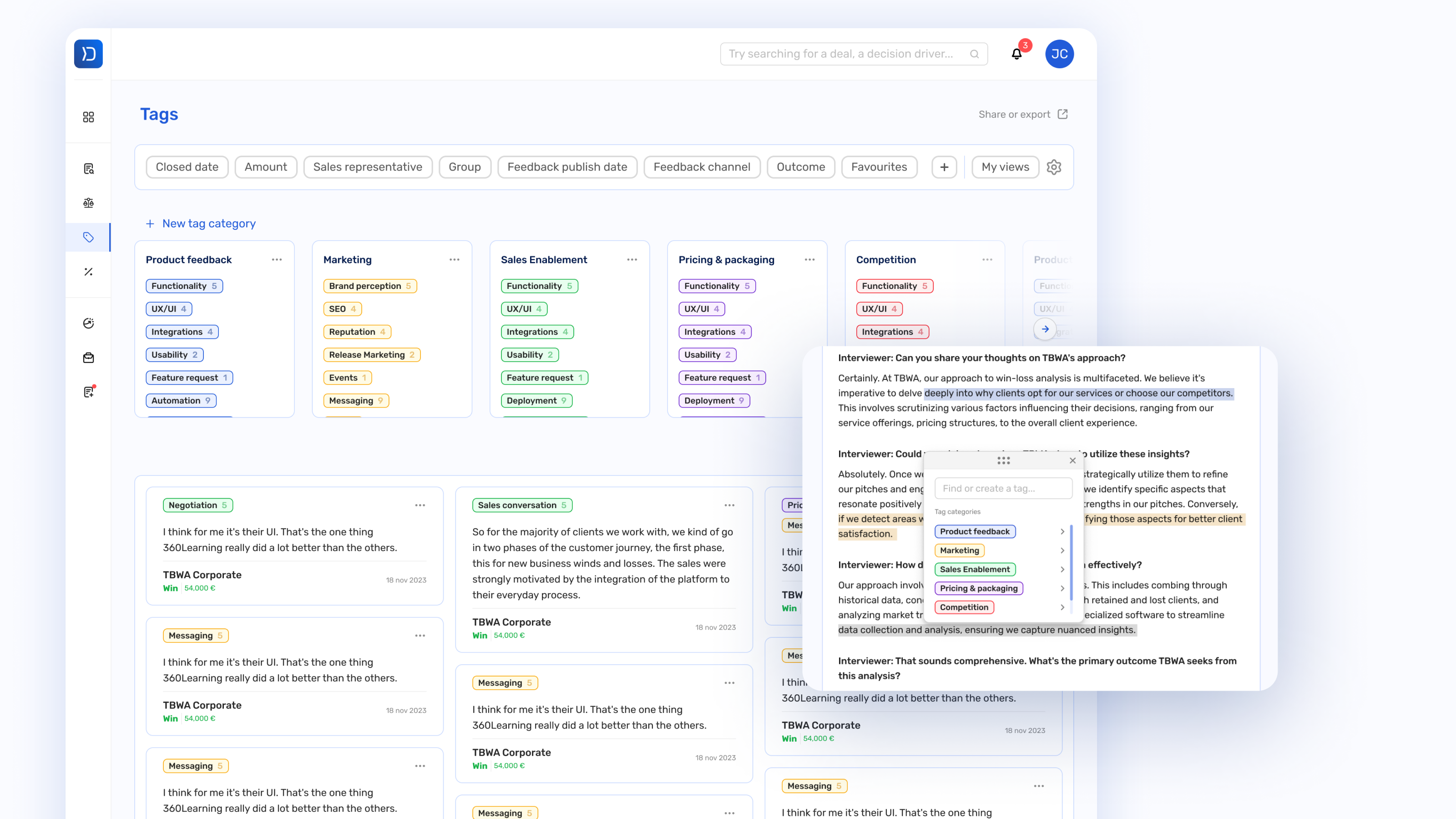Open Marketing category options menu
1456x819 pixels.
[454, 260]
